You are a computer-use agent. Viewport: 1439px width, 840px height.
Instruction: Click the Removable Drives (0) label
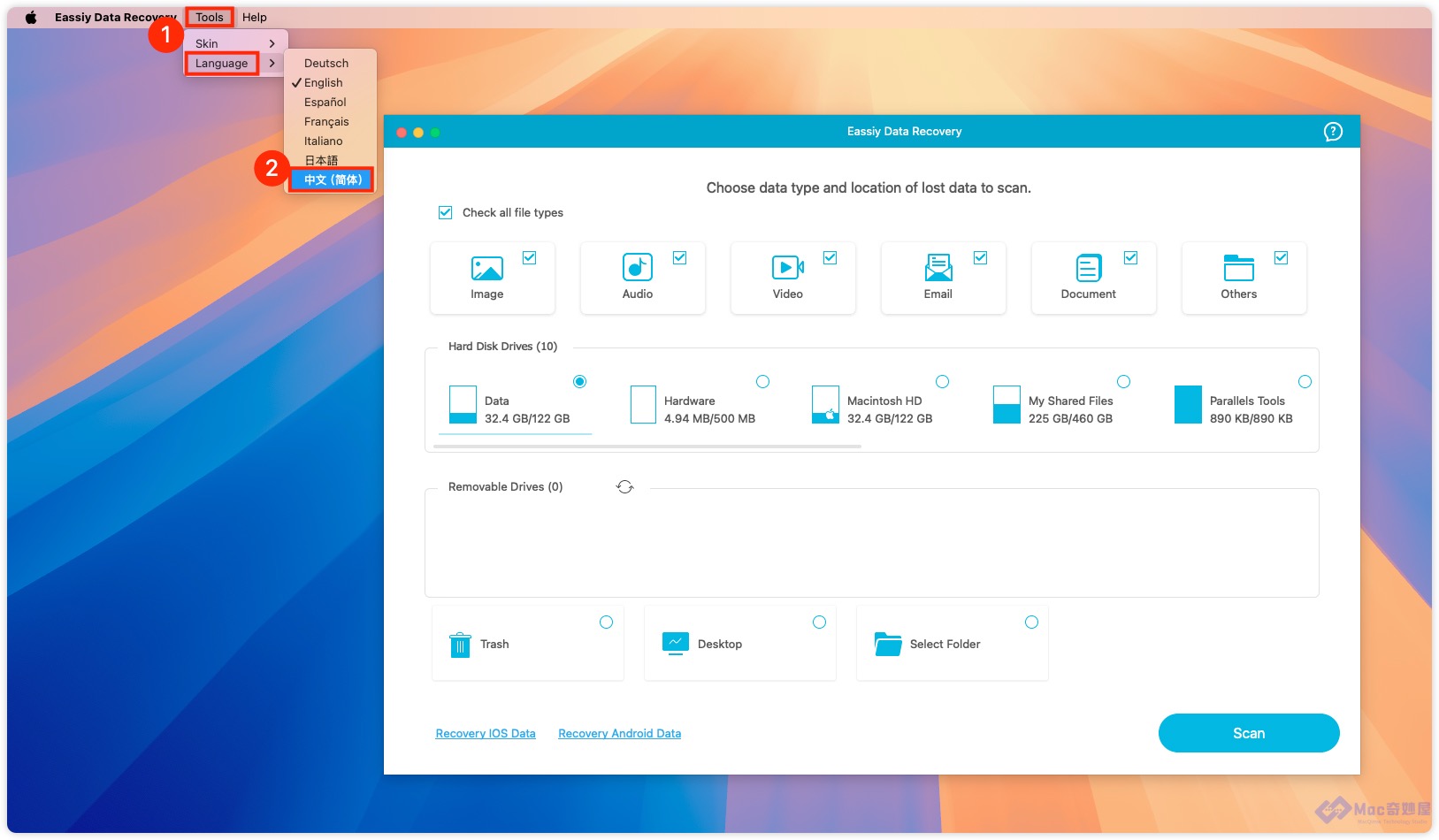(x=505, y=487)
